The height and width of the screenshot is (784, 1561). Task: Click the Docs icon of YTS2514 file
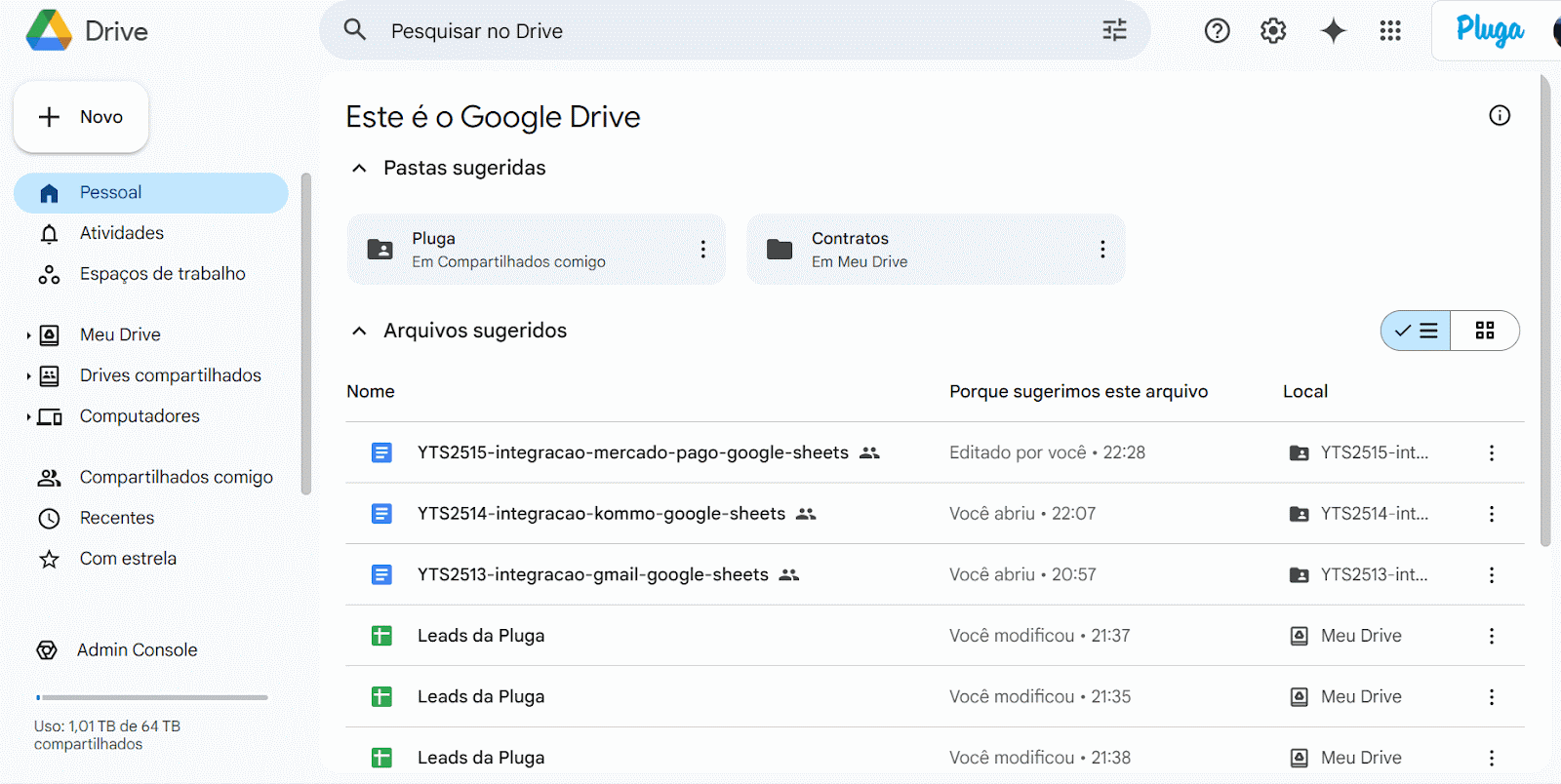click(381, 514)
